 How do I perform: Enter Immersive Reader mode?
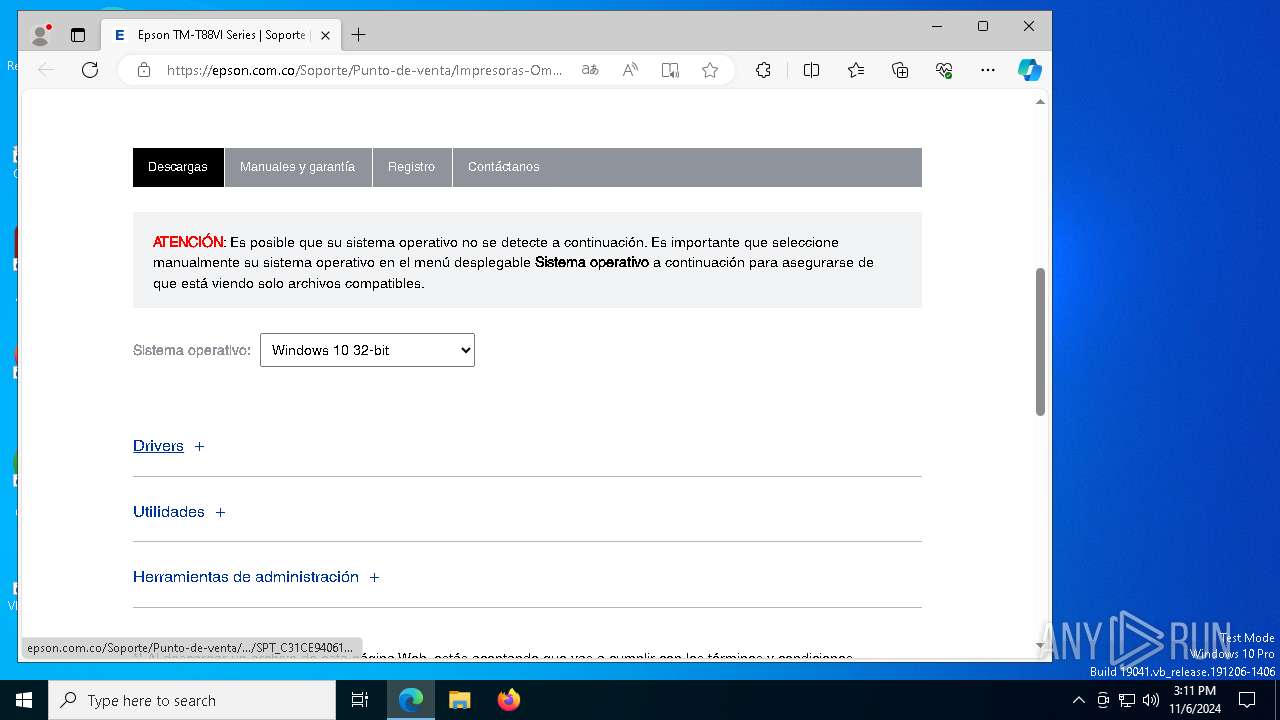click(x=670, y=70)
